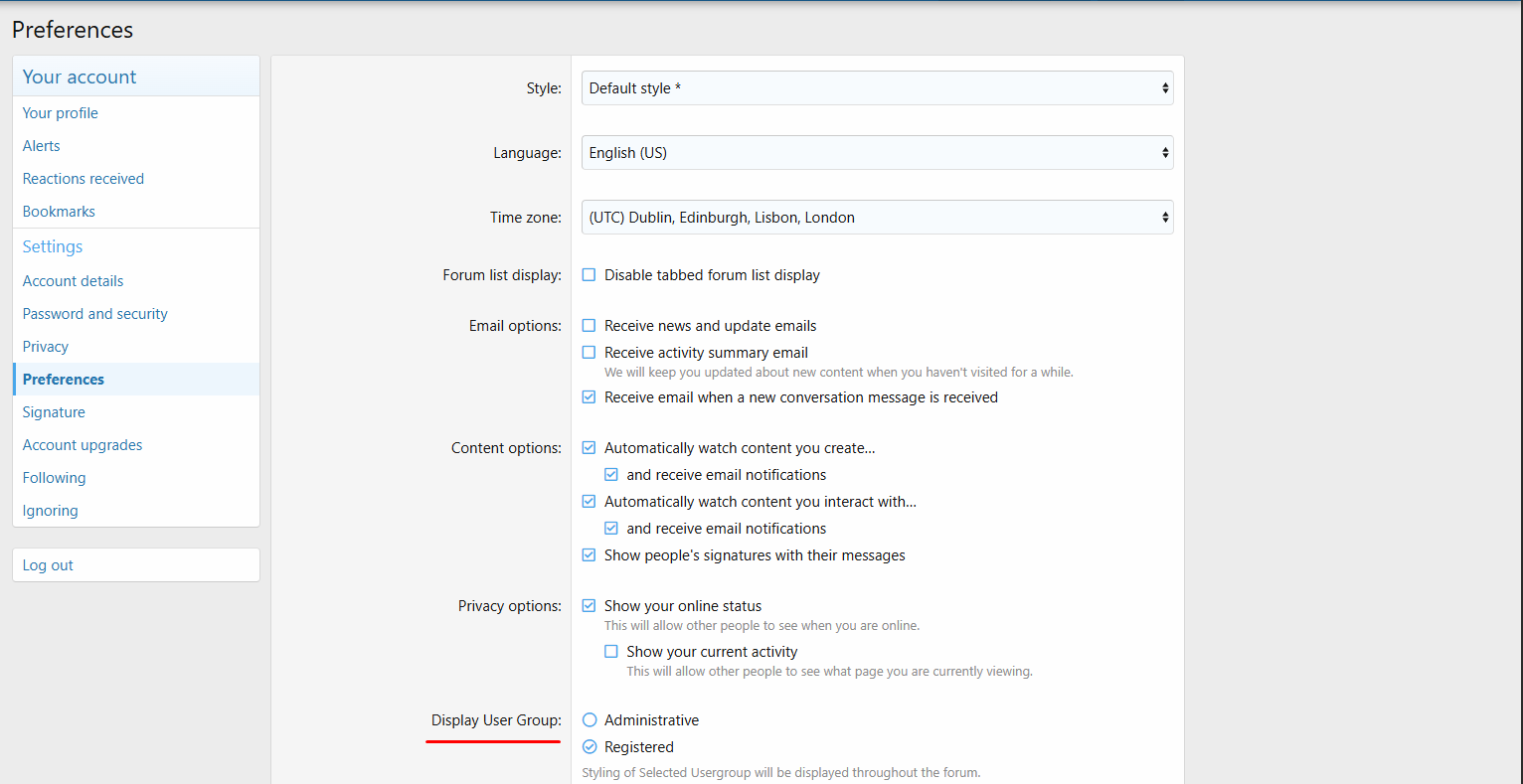Image resolution: width=1523 pixels, height=784 pixels.
Task: Enable Disable tabbed forum list display
Action: tap(590, 275)
